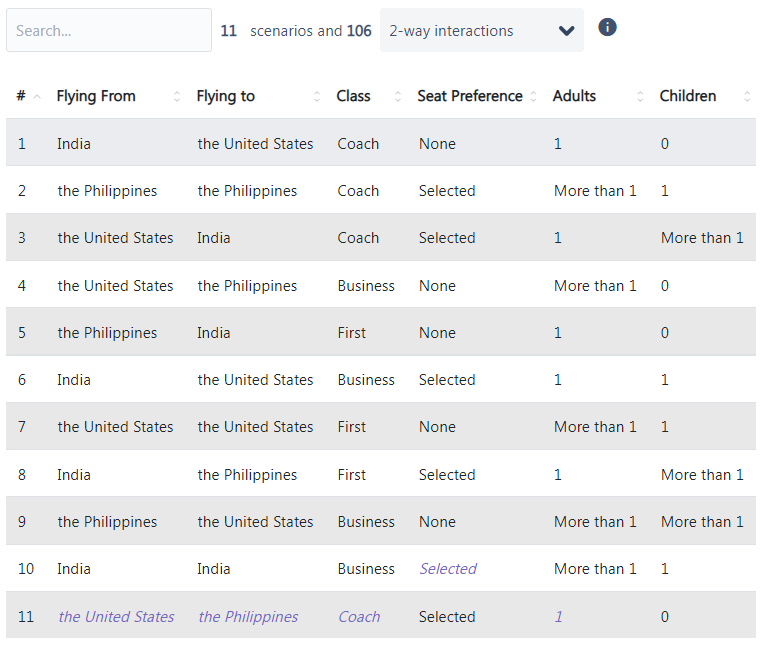Image resolution: width=762 pixels, height=646 pixels.
Task: Toggle sort arrows on Class column
Action: point(398,97)
